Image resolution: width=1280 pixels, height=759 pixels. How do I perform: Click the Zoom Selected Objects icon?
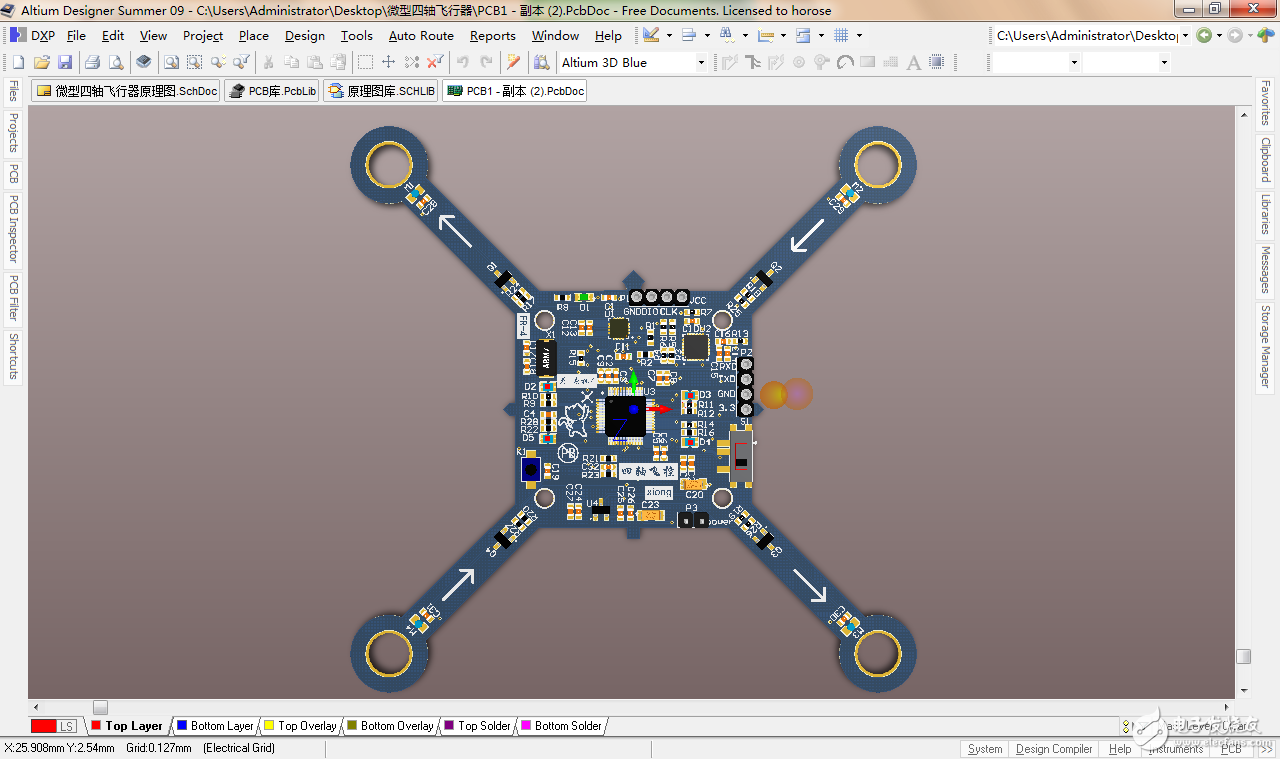218,62
